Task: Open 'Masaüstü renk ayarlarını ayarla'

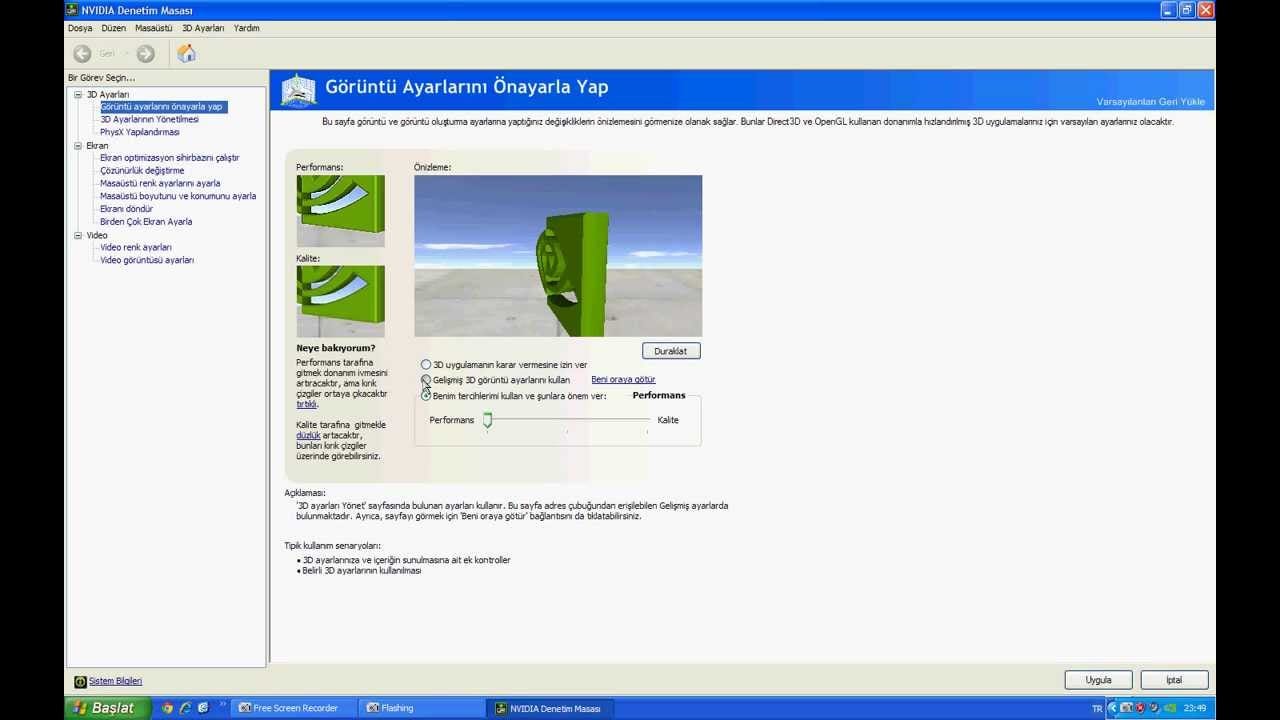Action: pyautogui.click(x=160, y=184)
